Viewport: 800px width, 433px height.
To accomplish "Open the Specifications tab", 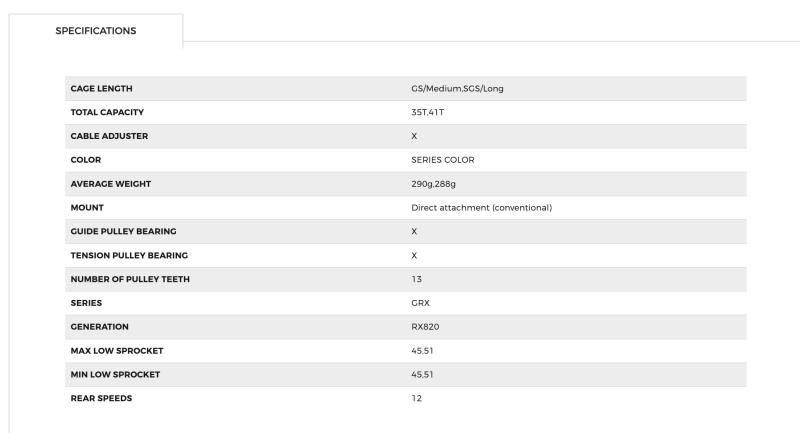I will [96, 30].
